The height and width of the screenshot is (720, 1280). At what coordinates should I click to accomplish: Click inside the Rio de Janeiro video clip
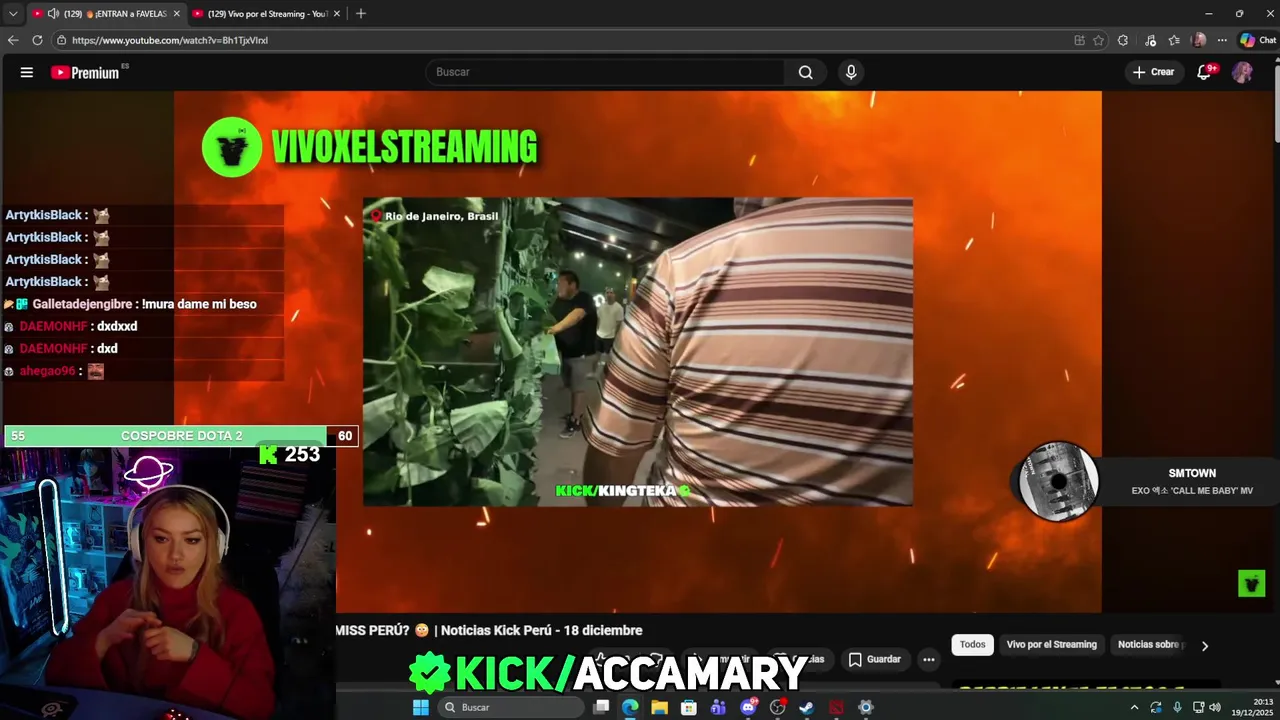coord(638,352)
